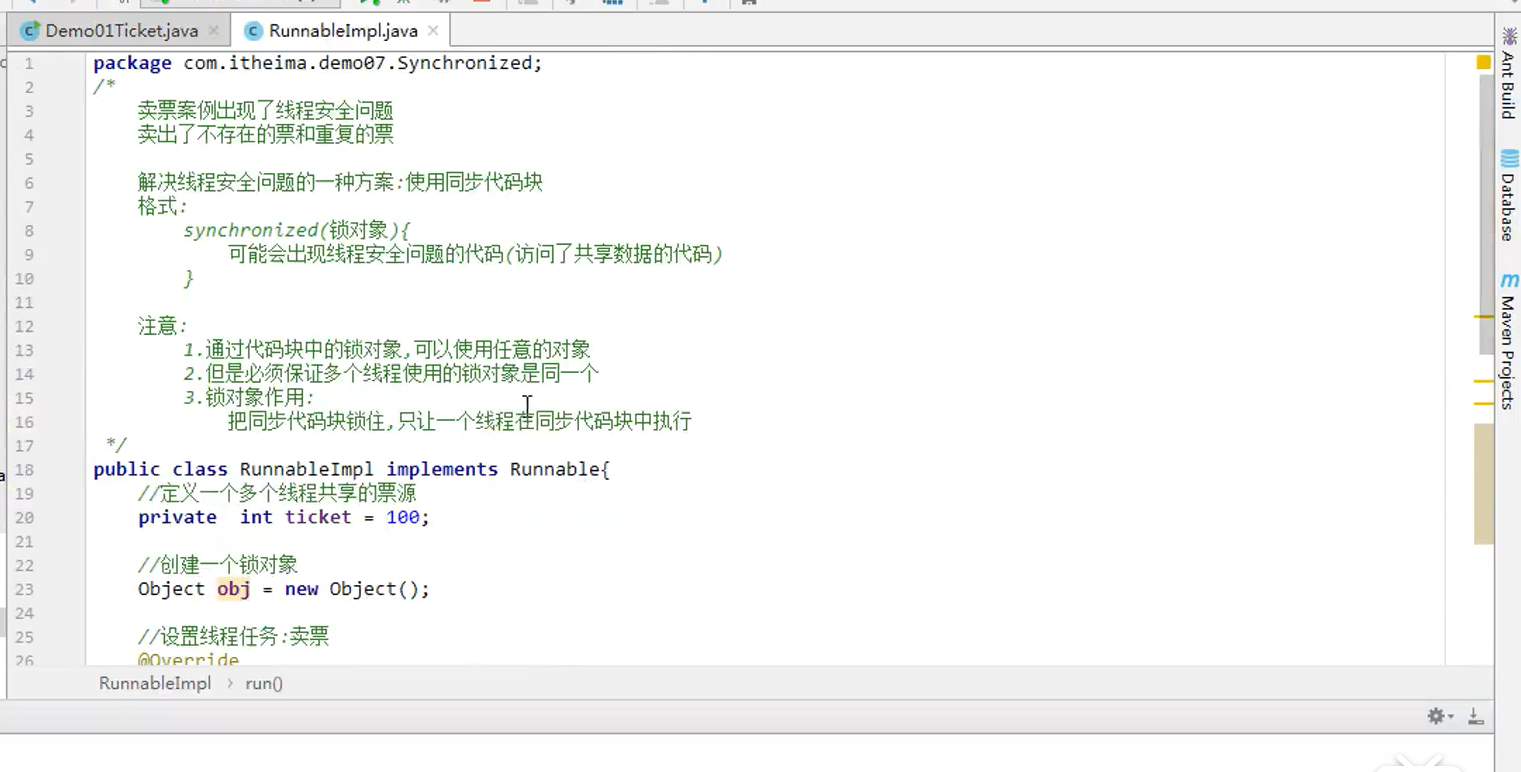Click the synchronized(锁对象){ comment text
The image size is (1521, 772).
297,230
